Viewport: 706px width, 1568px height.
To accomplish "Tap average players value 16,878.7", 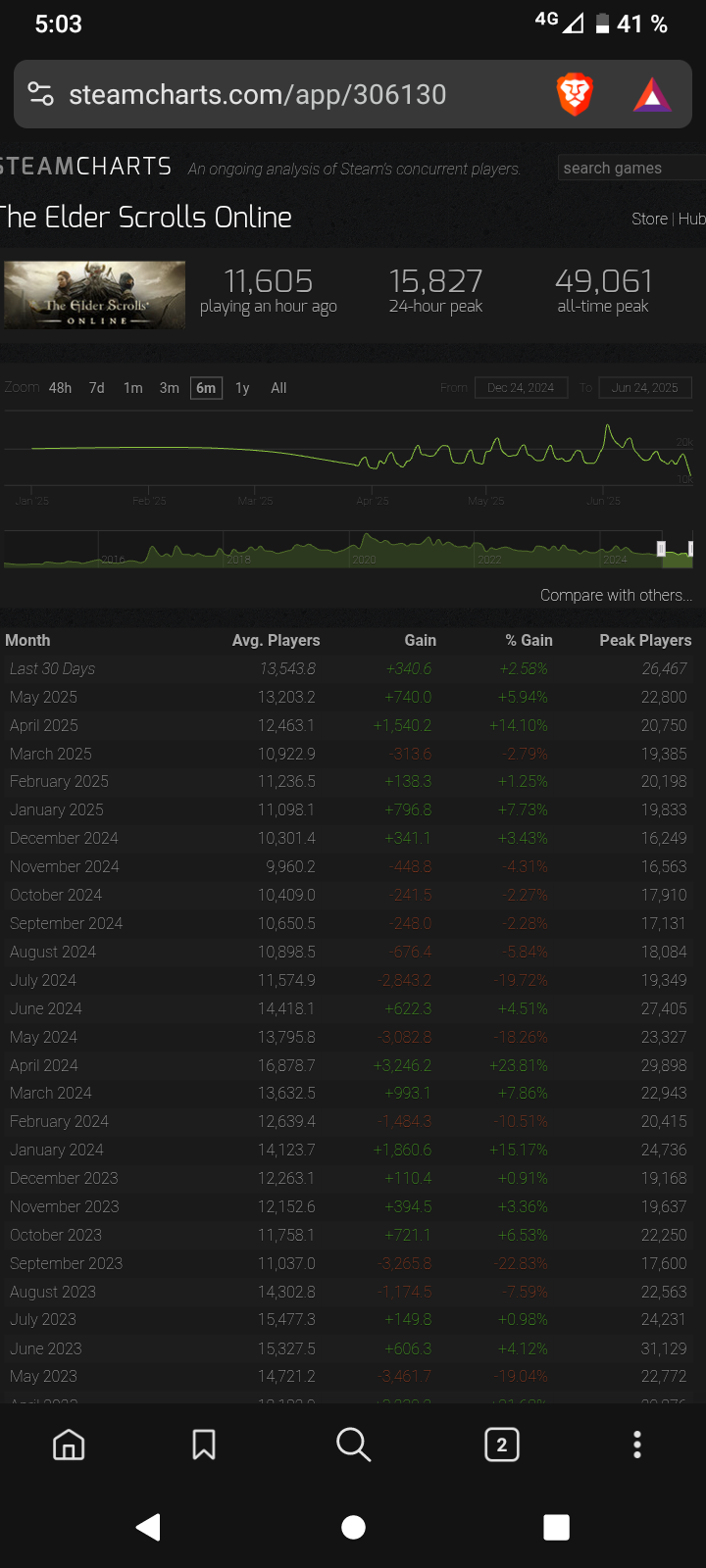I will (286, 1065).
